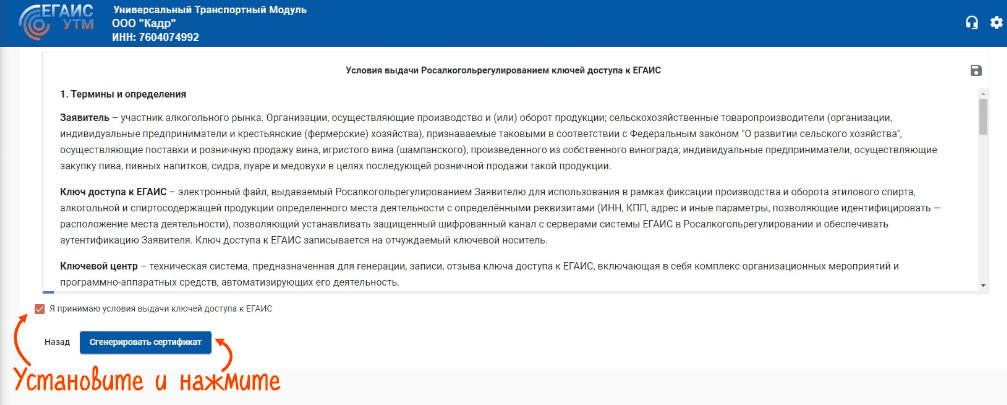Viewport: 1007px width, 405px height.
Task: Click the bold term "Ключевой центр"
Action: [x=98, y=266]
